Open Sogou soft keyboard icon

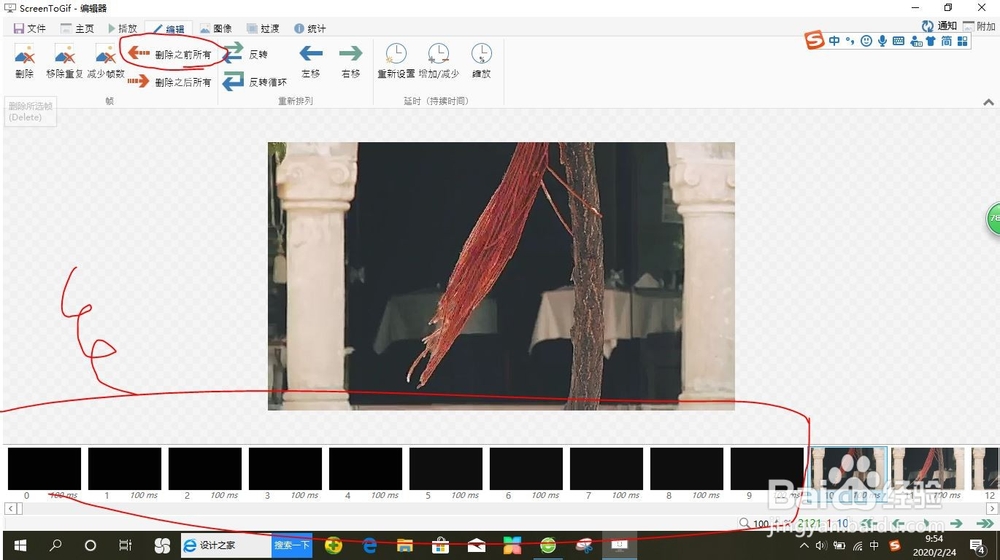tap(899, 41)
